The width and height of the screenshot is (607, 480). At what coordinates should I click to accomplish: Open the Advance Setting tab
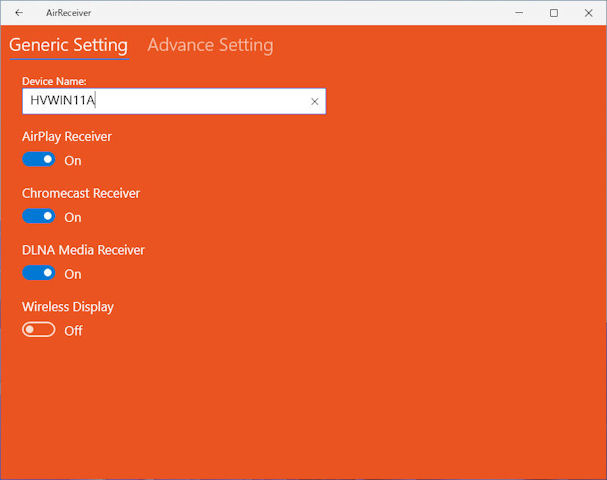pos(210,45)
